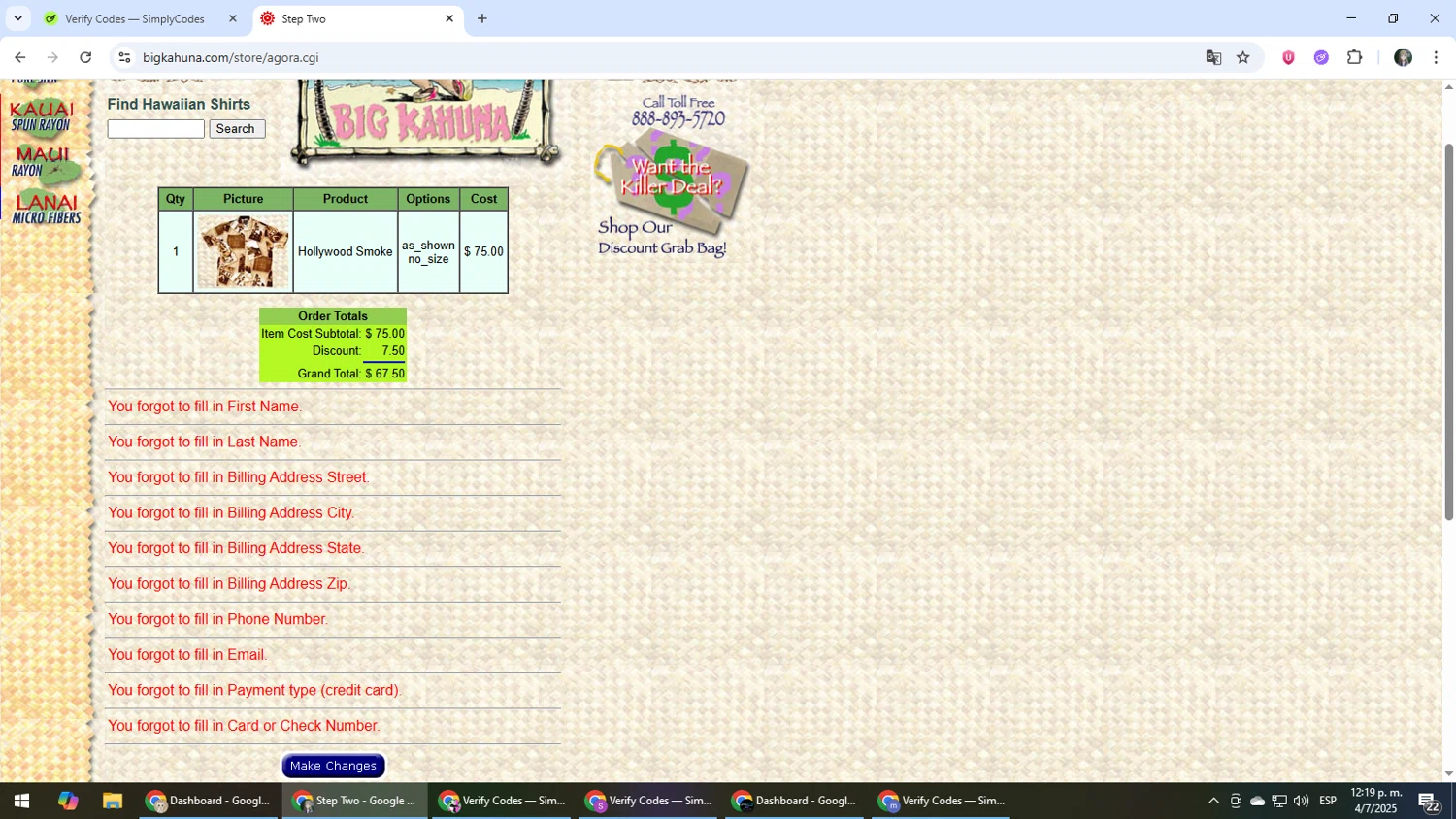Click the Make Changes button

(x=333, y=766)
